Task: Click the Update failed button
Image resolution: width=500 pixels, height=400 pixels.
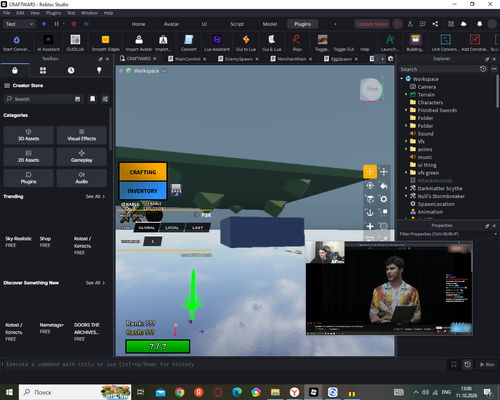Action: coord(372,24)
